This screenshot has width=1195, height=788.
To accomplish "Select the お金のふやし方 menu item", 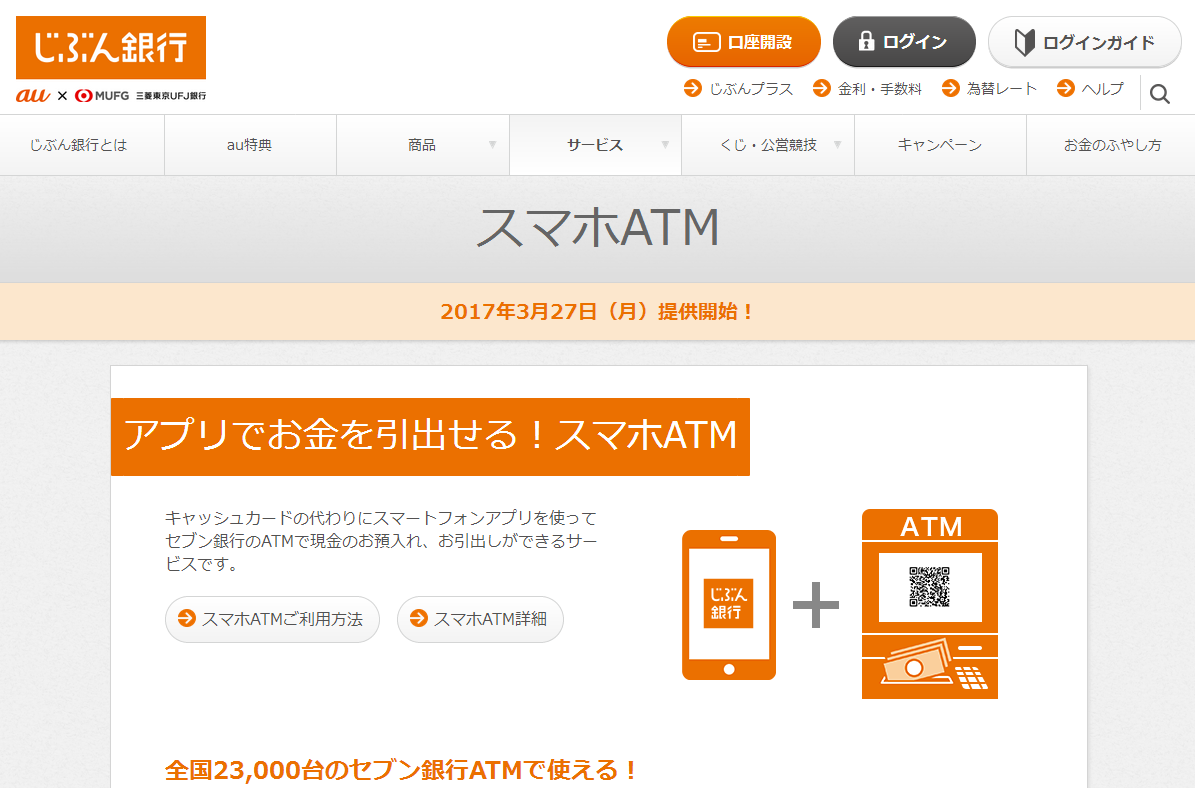I will pos(1111,145).
